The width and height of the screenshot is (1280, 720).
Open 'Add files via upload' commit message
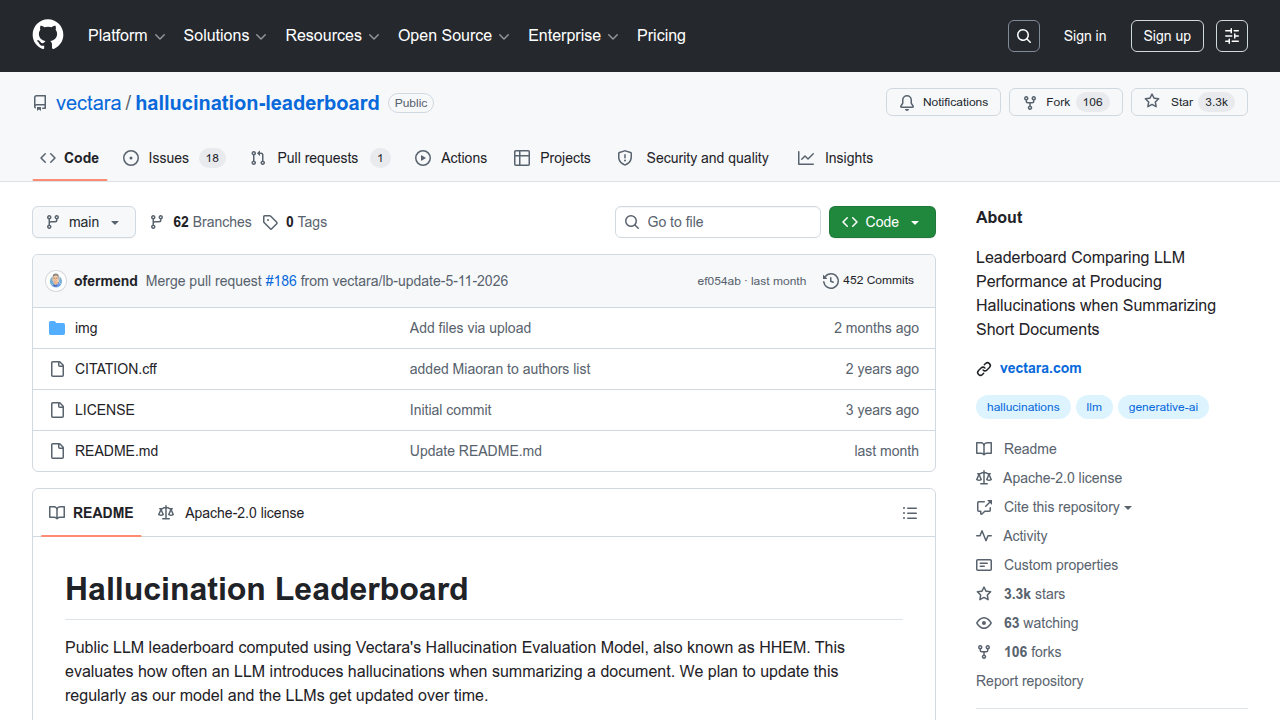pyautogui.click(x=470, y=328)
